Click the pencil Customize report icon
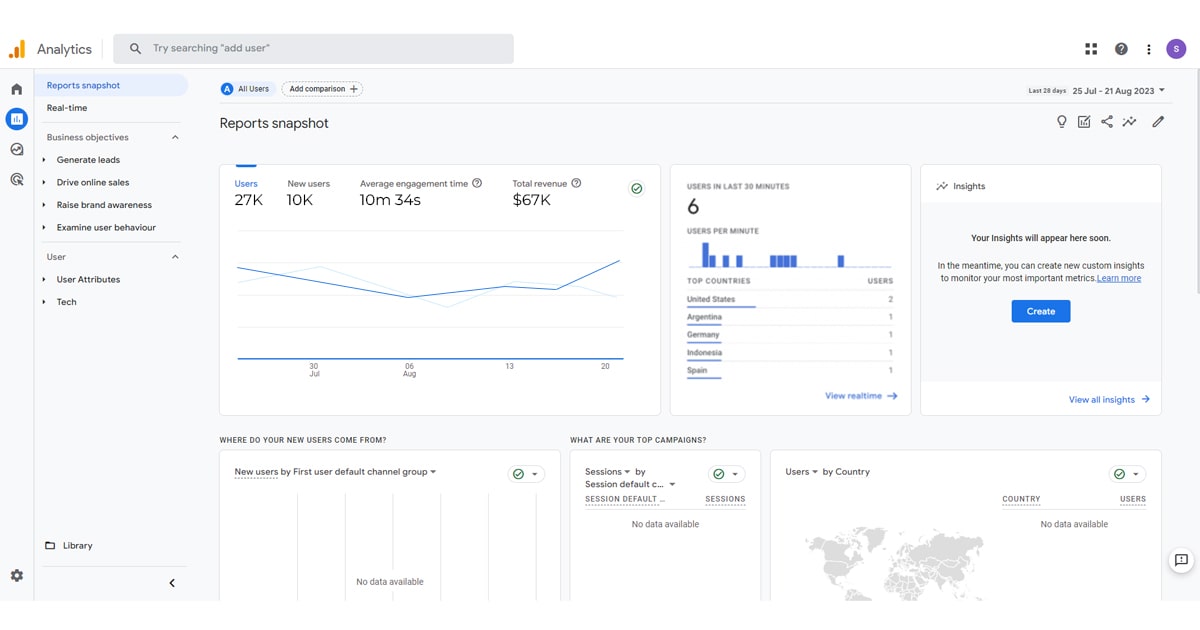The width and height of the screenshot is (1200, 630). [1158, 122]
